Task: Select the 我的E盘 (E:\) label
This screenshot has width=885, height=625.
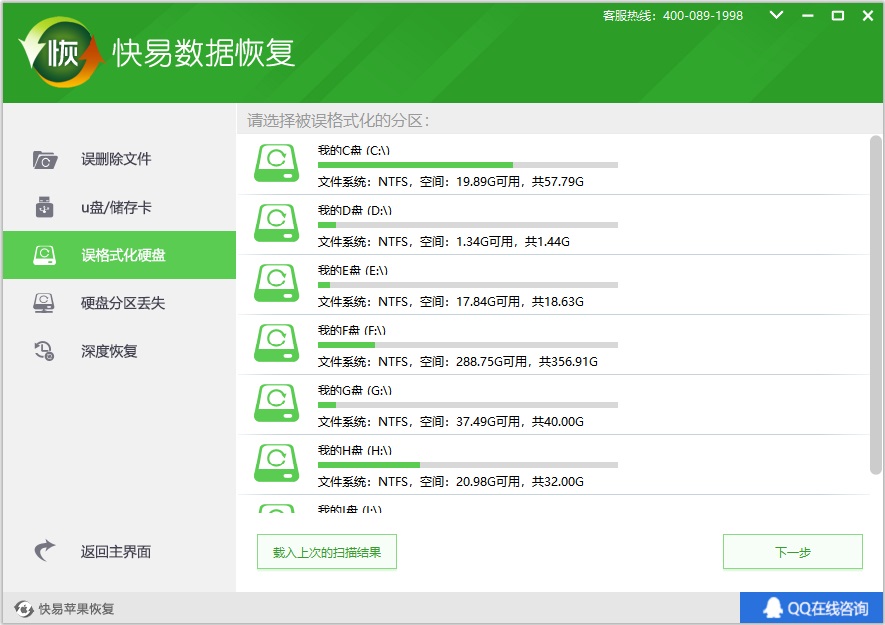Action: 353,270
